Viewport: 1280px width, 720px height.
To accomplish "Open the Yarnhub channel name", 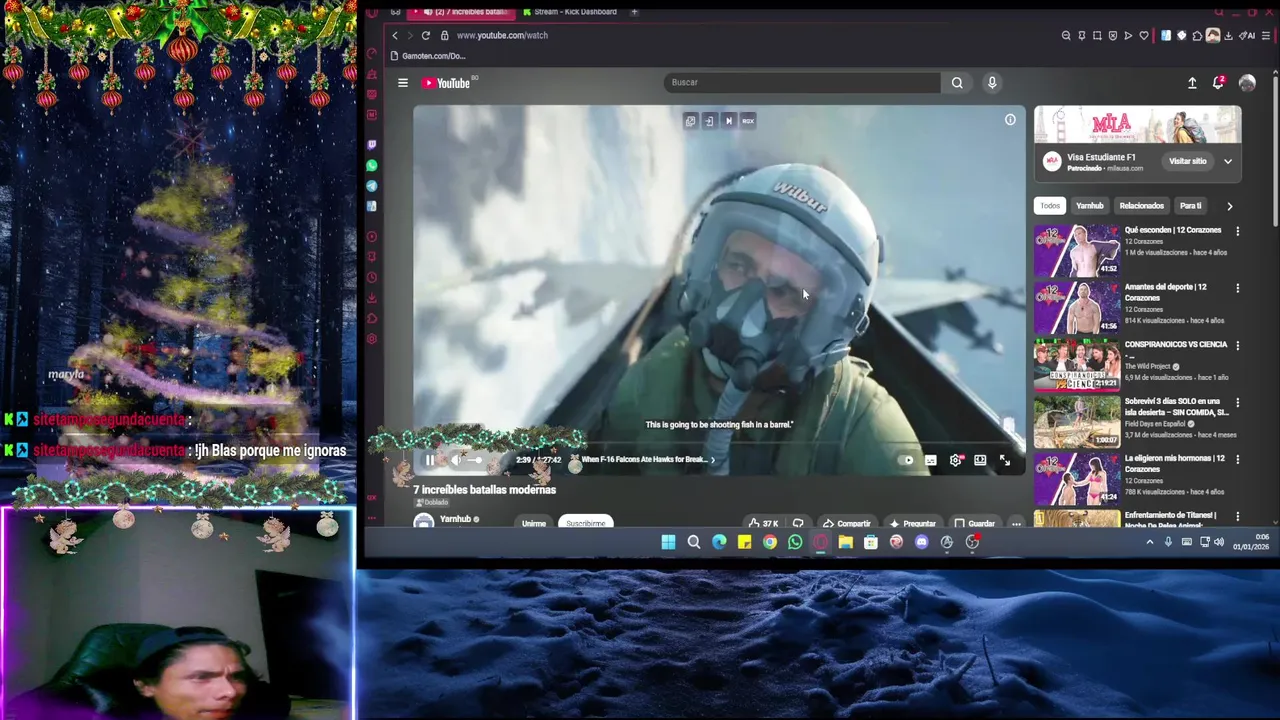I will click(455, 519).
